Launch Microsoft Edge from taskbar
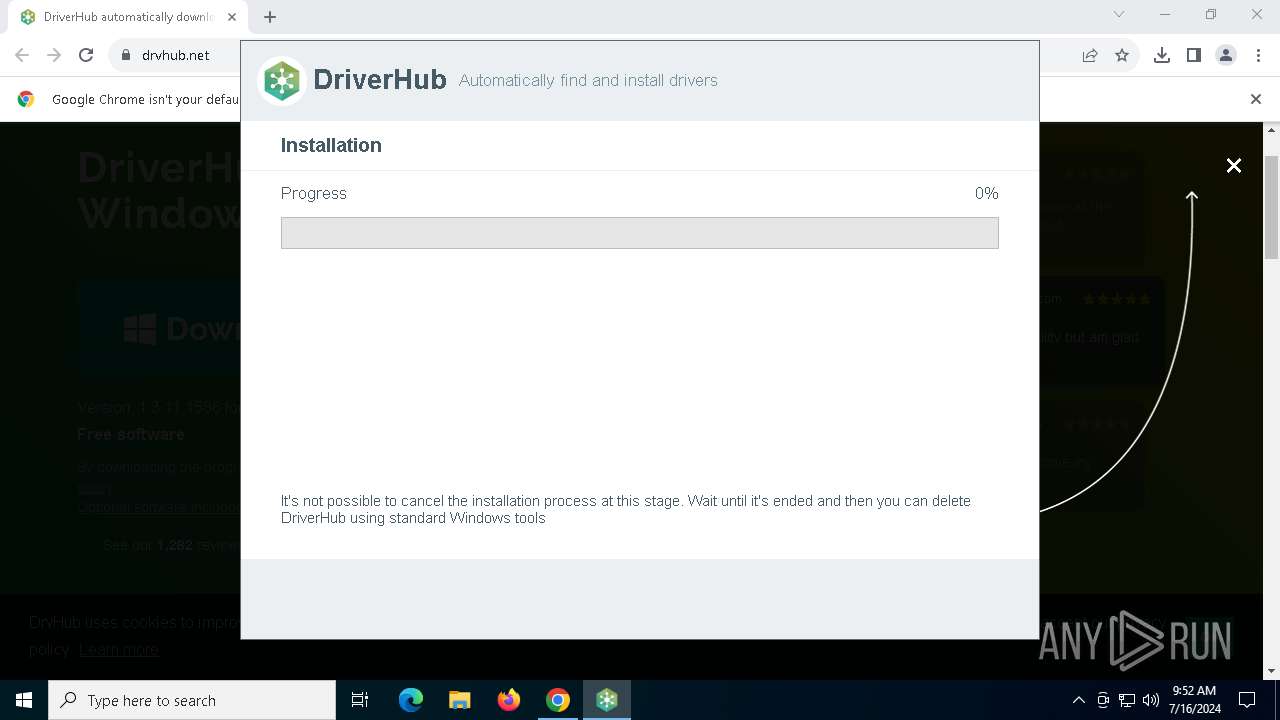 pyautogui.click(x=411, y=700)
